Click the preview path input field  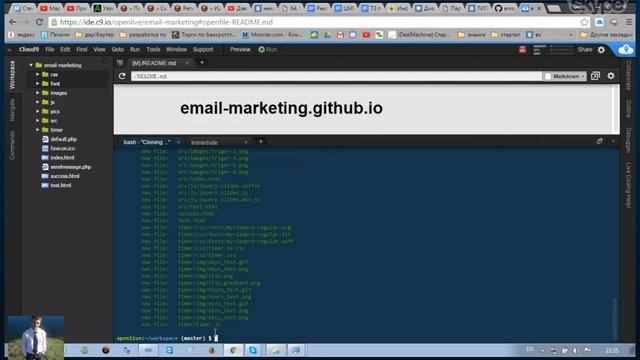[336, 76]
